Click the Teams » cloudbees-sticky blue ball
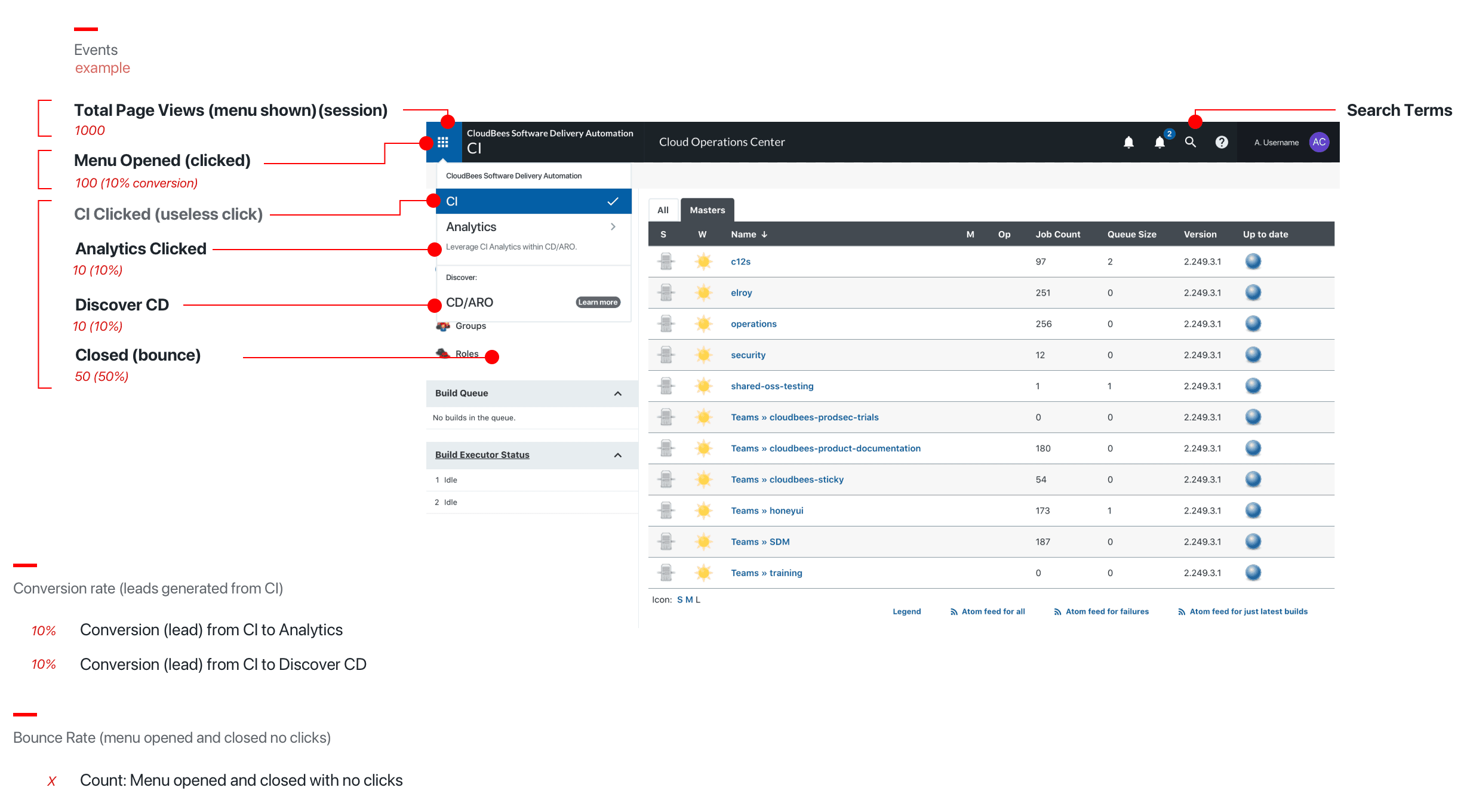 click(1253, 479)
